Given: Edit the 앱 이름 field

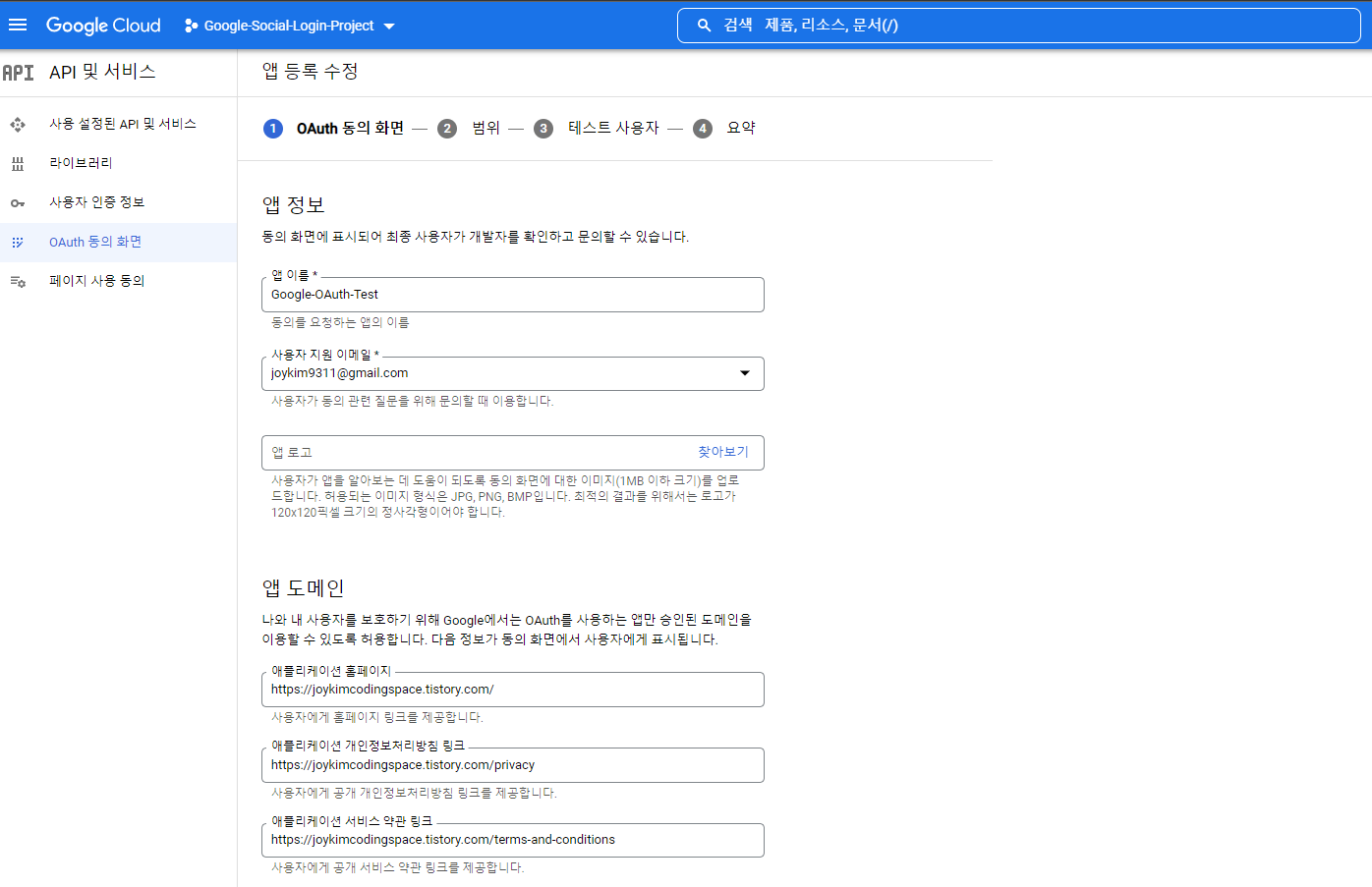Looking at the screenshot, I should 513,295.
